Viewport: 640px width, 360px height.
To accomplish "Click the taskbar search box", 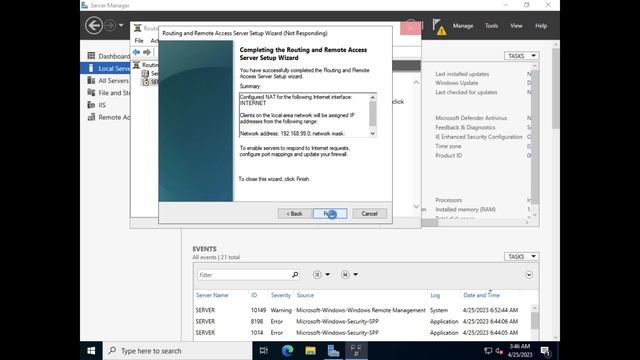I will pyautogui.click(x=177, y=351).
